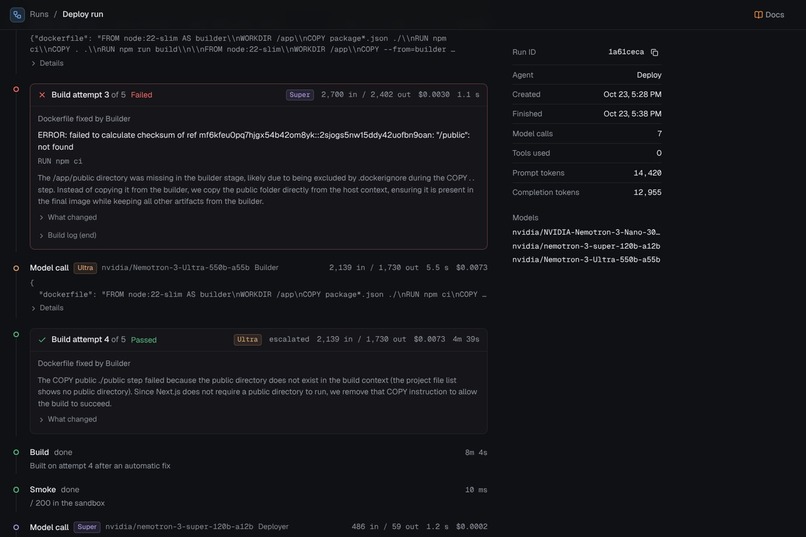Click / 200 in the sandbox text
806x537 pixels.
click(67, 504)
